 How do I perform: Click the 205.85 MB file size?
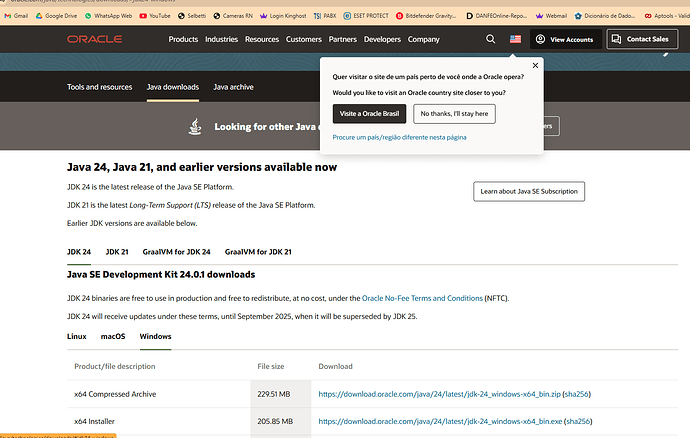coord(275,421)
